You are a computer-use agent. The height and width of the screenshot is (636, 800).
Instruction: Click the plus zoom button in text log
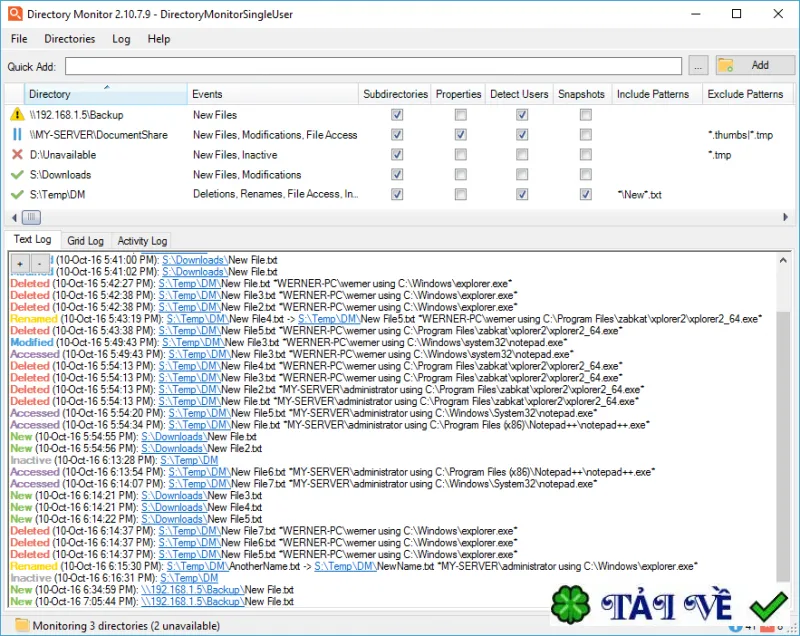click(x=20, y=264)
